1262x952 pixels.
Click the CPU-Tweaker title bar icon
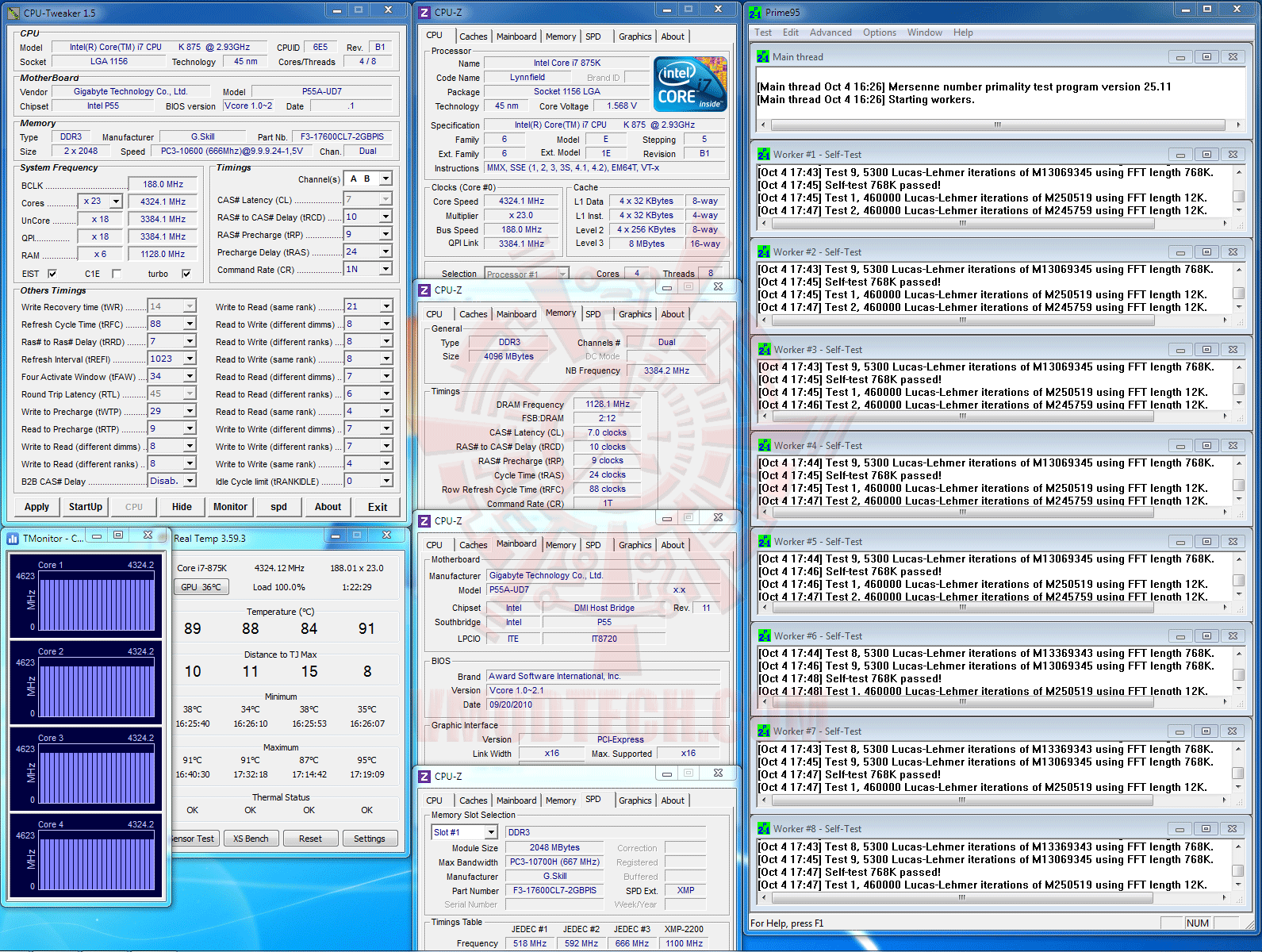click(x=13, y=13)
